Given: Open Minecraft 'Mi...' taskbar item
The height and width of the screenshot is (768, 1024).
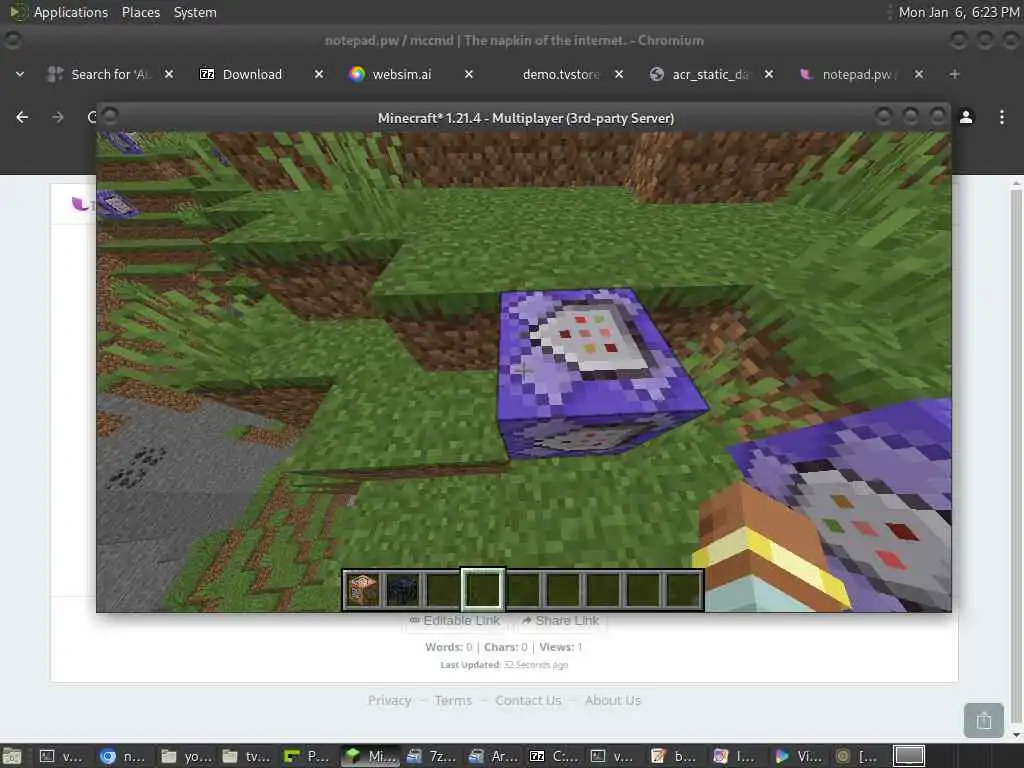Looking at the screenshot, I should coord(368,756).
